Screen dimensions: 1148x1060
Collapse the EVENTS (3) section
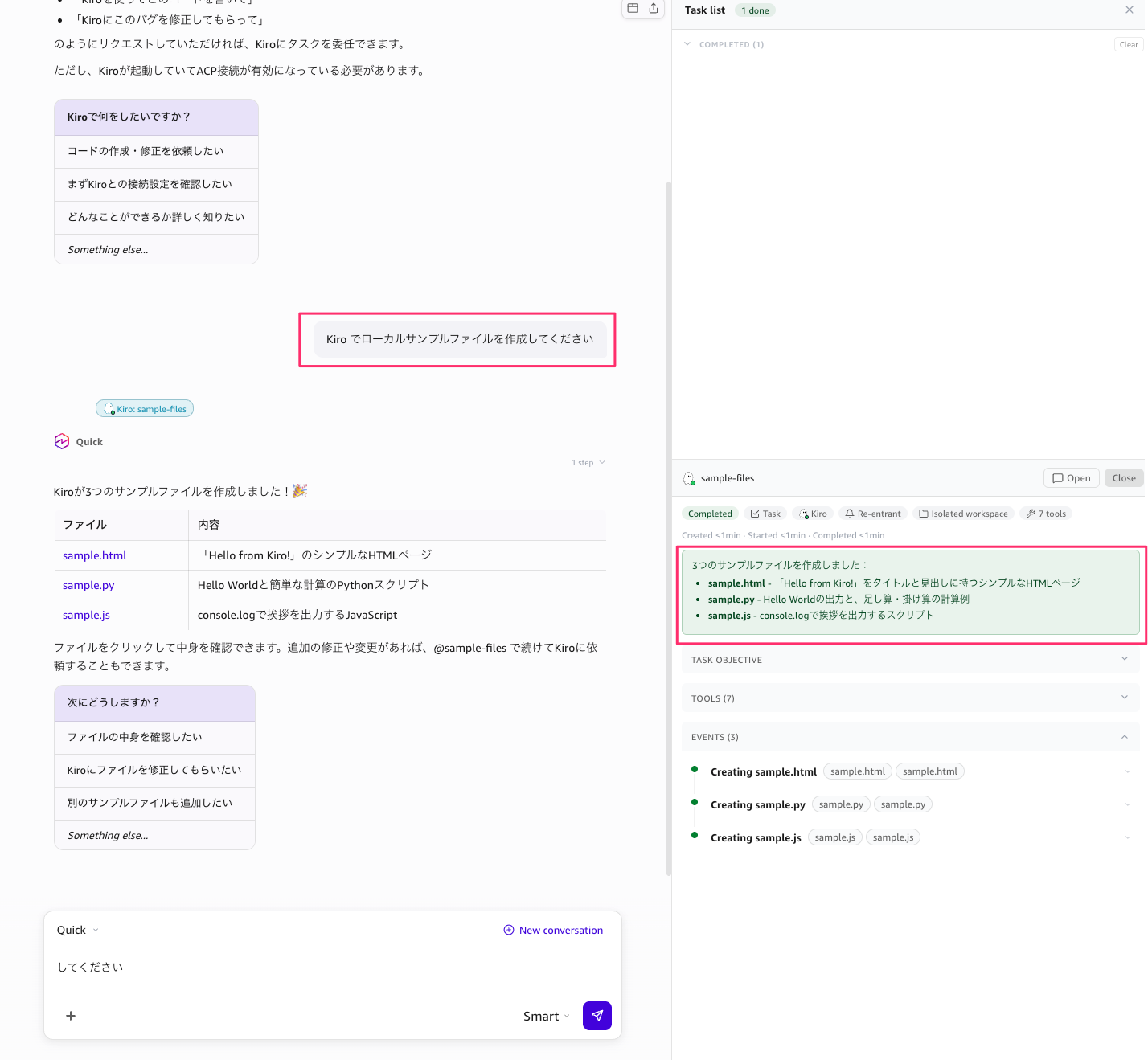[910, 736]
